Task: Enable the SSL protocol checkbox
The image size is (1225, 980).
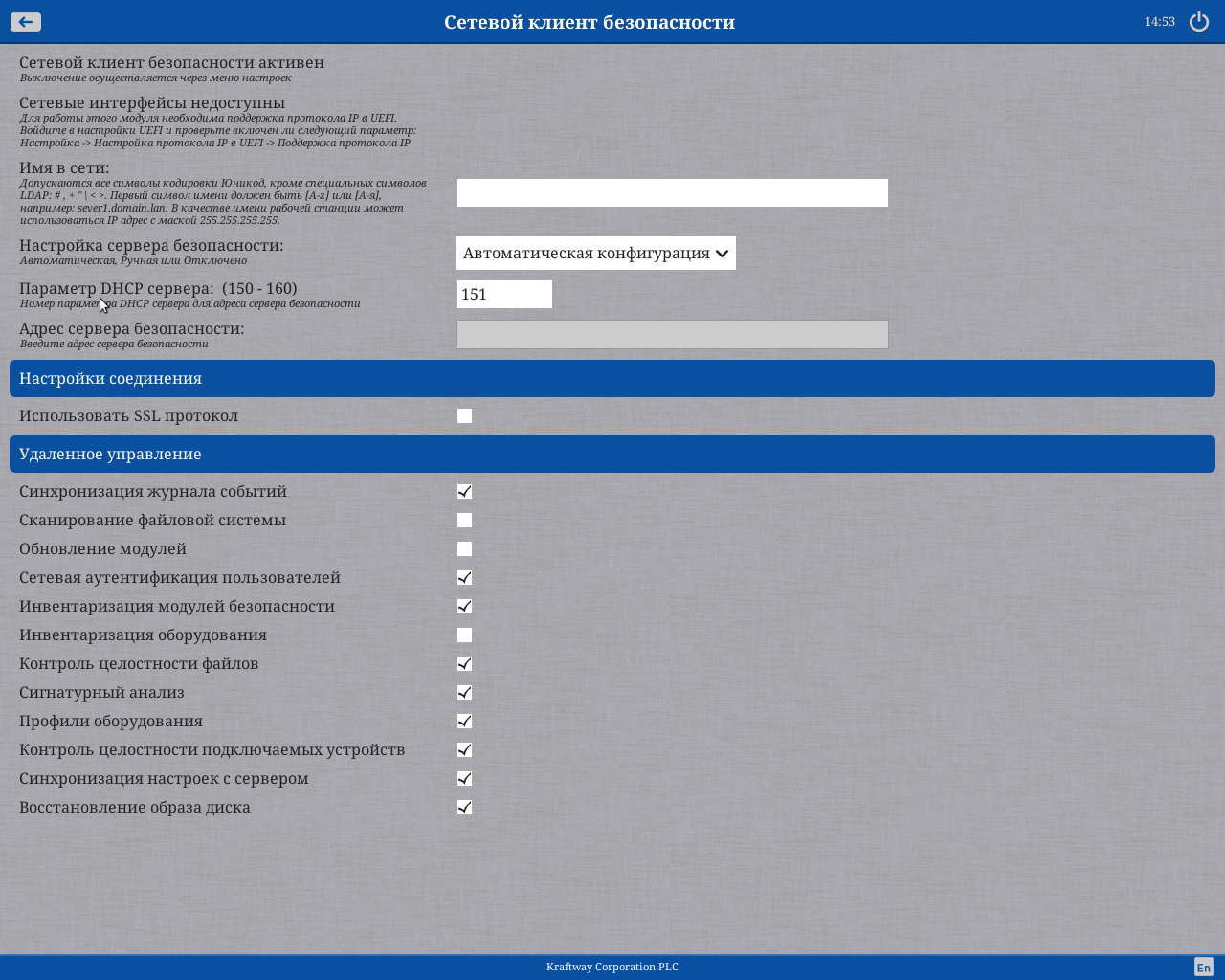Action: pyautogui.click(x=464, y=416)
